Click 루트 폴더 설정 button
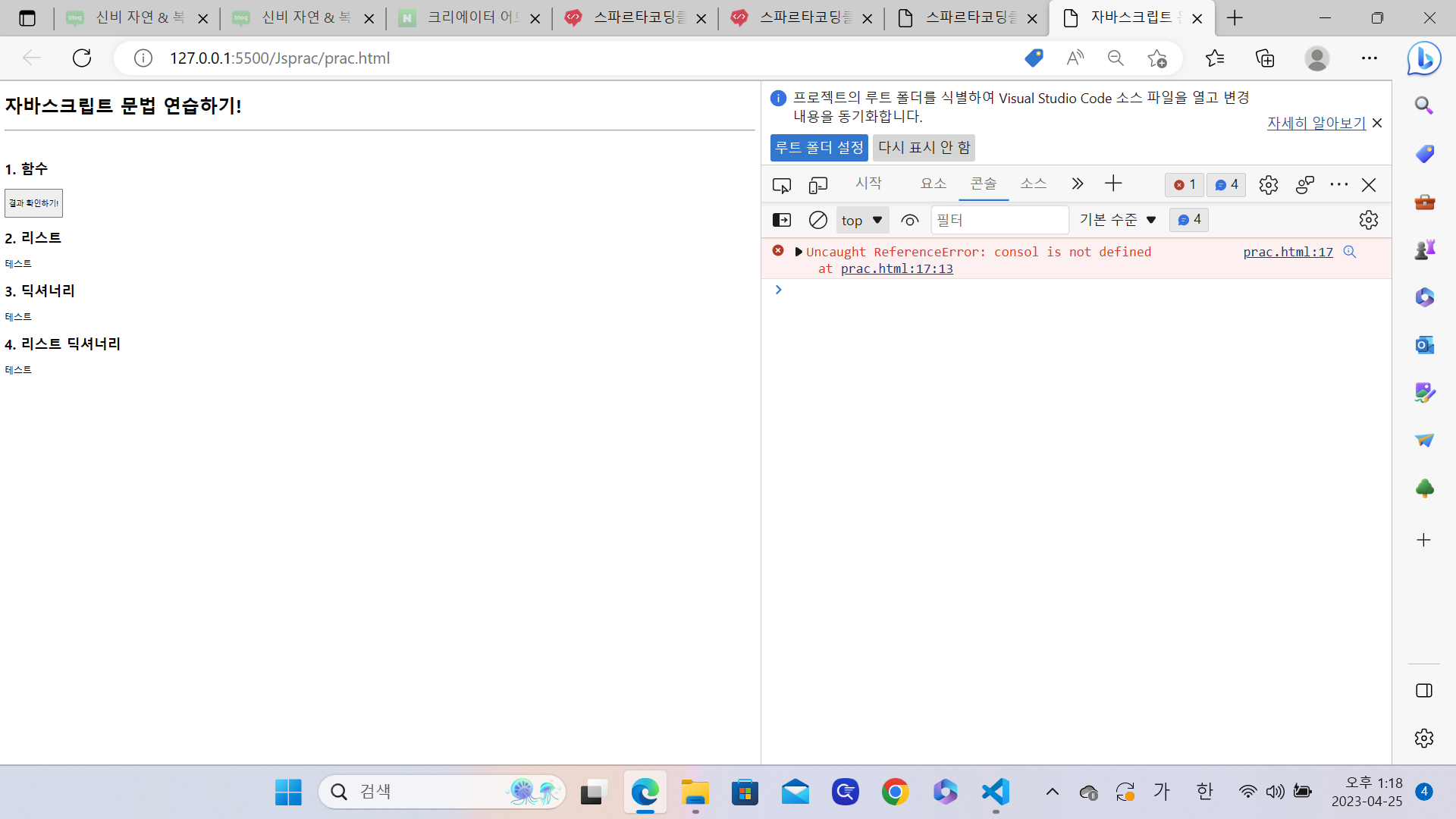This screenshot has height=819, width=1456. (819, 148)
